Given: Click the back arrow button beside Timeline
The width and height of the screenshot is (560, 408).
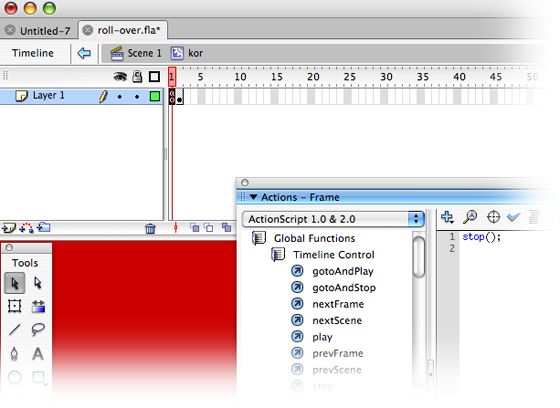Looking at the screenshot, I should coord(84,53).
